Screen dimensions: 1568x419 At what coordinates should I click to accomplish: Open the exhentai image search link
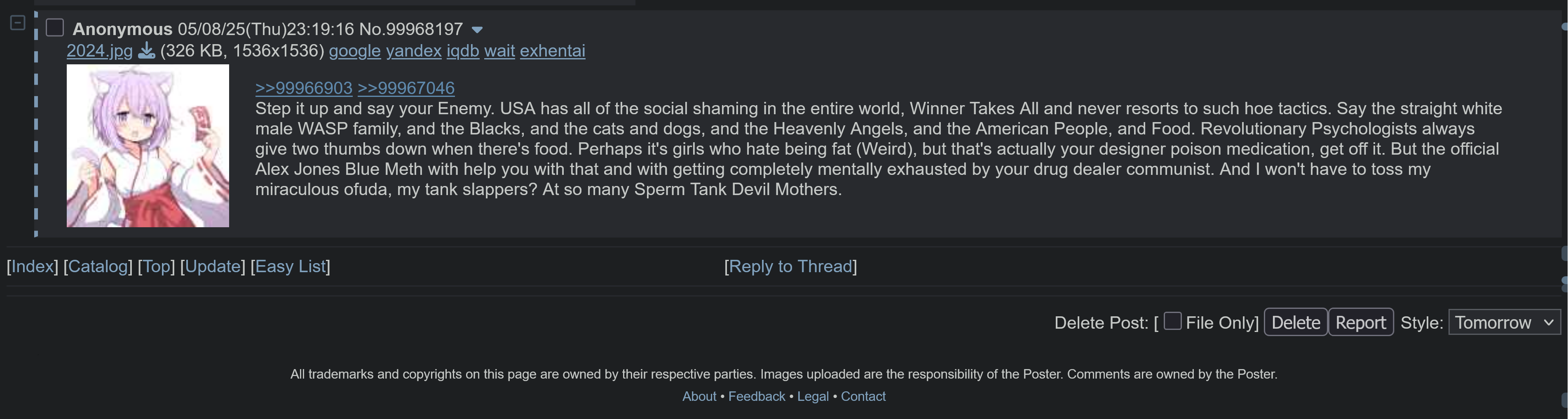(x=552, y=51)
